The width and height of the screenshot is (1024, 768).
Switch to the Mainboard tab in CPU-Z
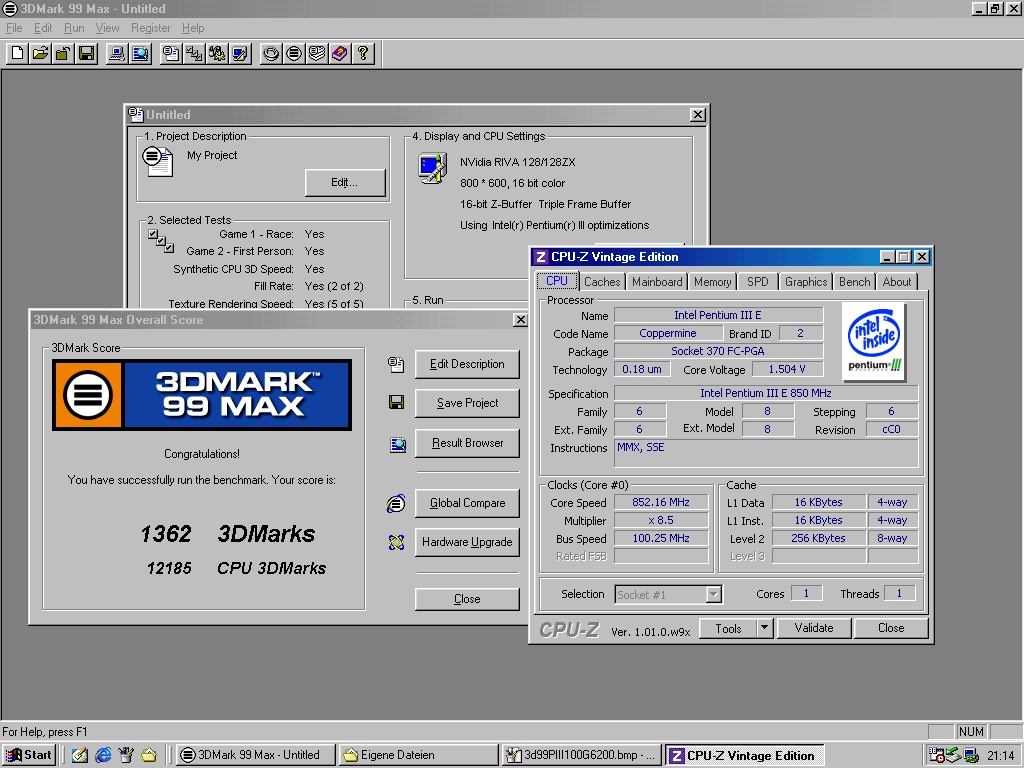657,282
